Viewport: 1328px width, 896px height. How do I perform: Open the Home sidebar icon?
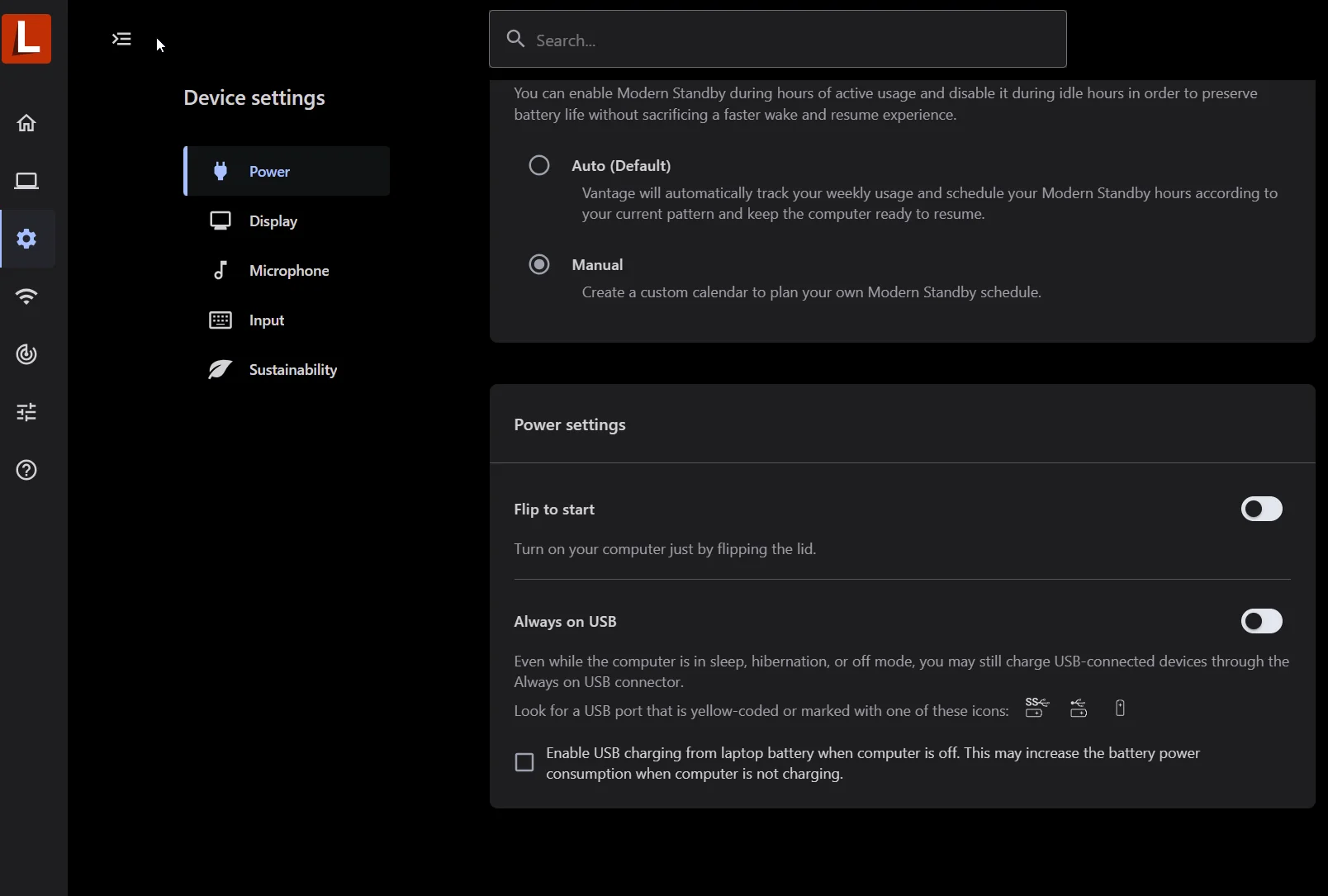click(x=26, y=123)
